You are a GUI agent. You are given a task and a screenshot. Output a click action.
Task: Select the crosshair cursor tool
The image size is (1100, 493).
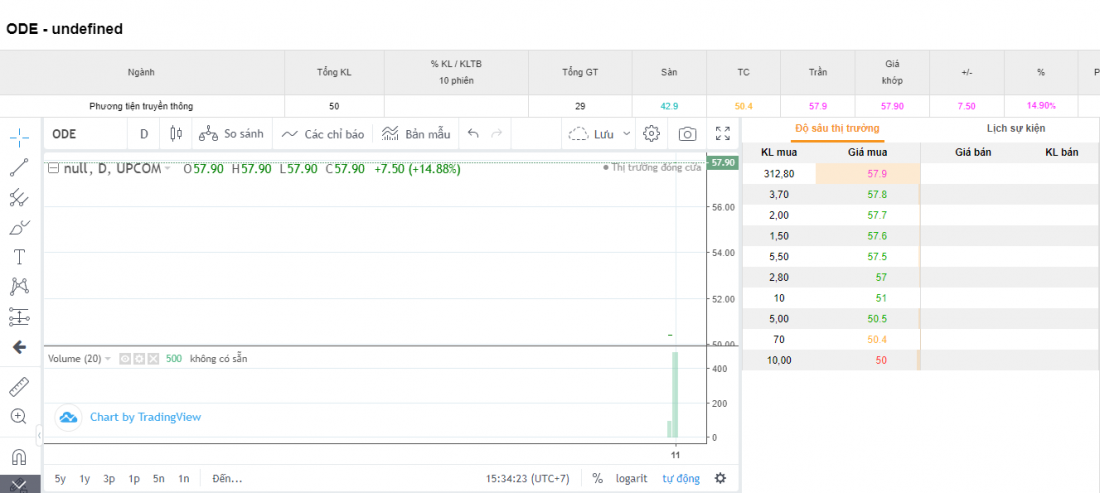tap(20, 137)
